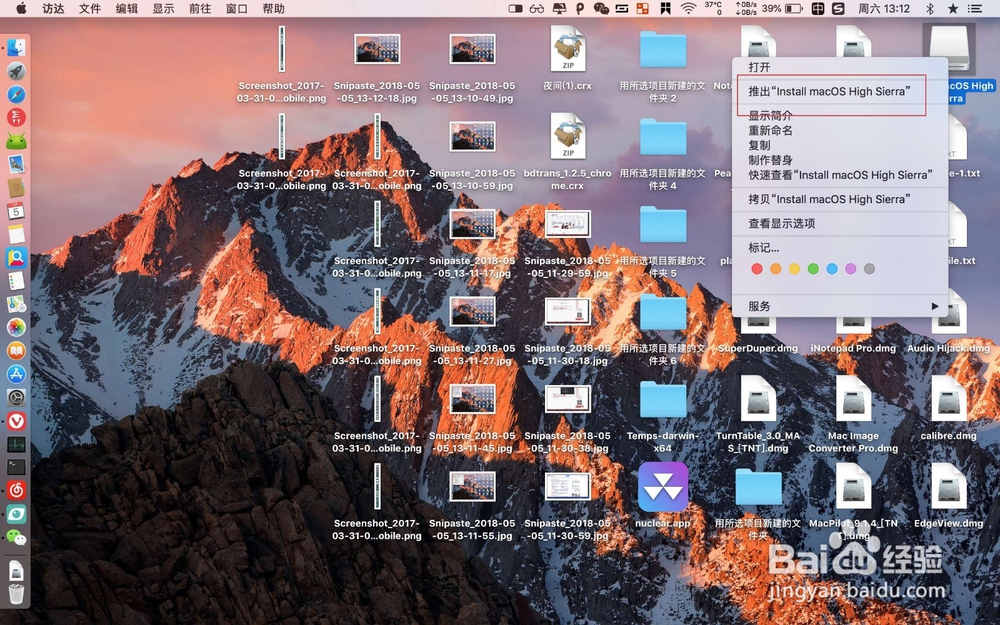
Task: Open System Preferences gear in dock
Action: (17, 397)
